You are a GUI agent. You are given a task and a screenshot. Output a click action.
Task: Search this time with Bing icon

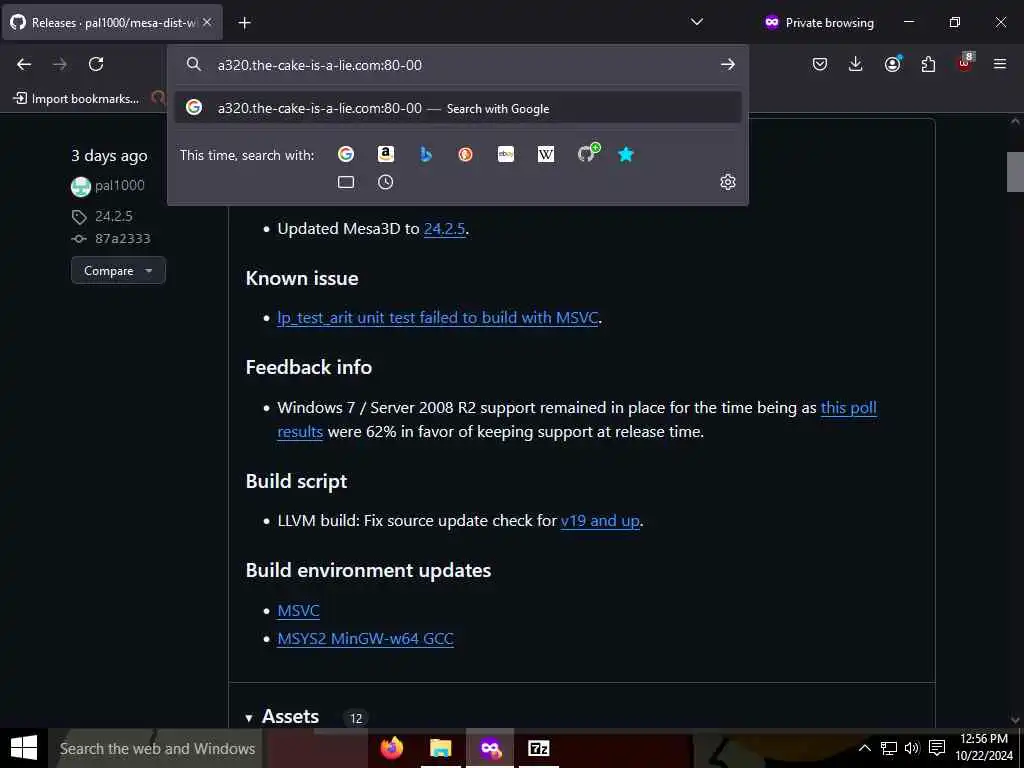tap(426, 154)
